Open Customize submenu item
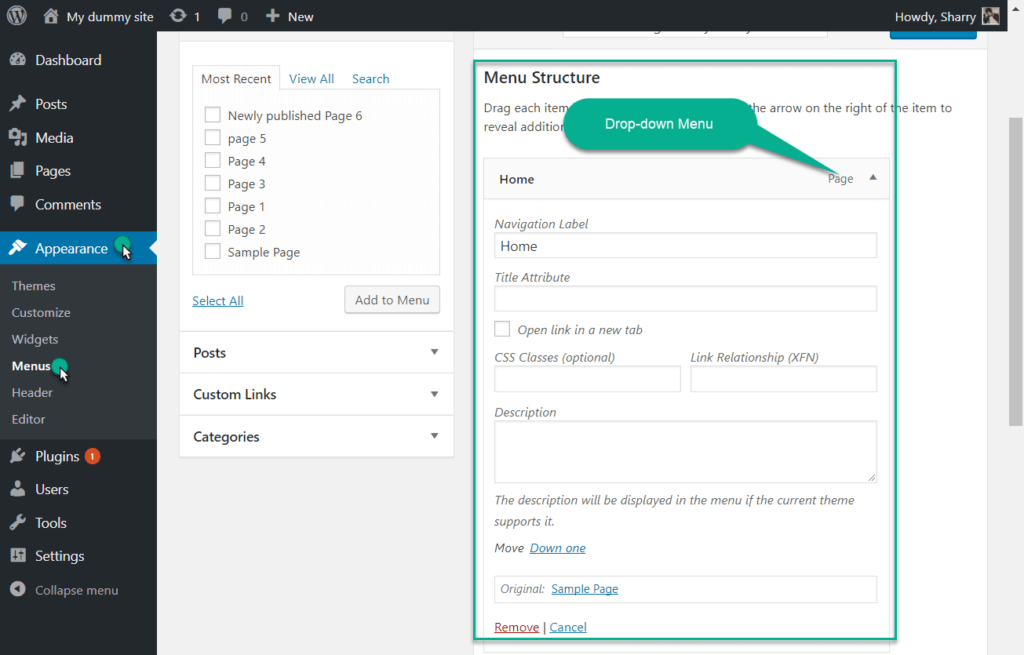The width and height of the screenshot is (1024, 655). click(40, 313)
